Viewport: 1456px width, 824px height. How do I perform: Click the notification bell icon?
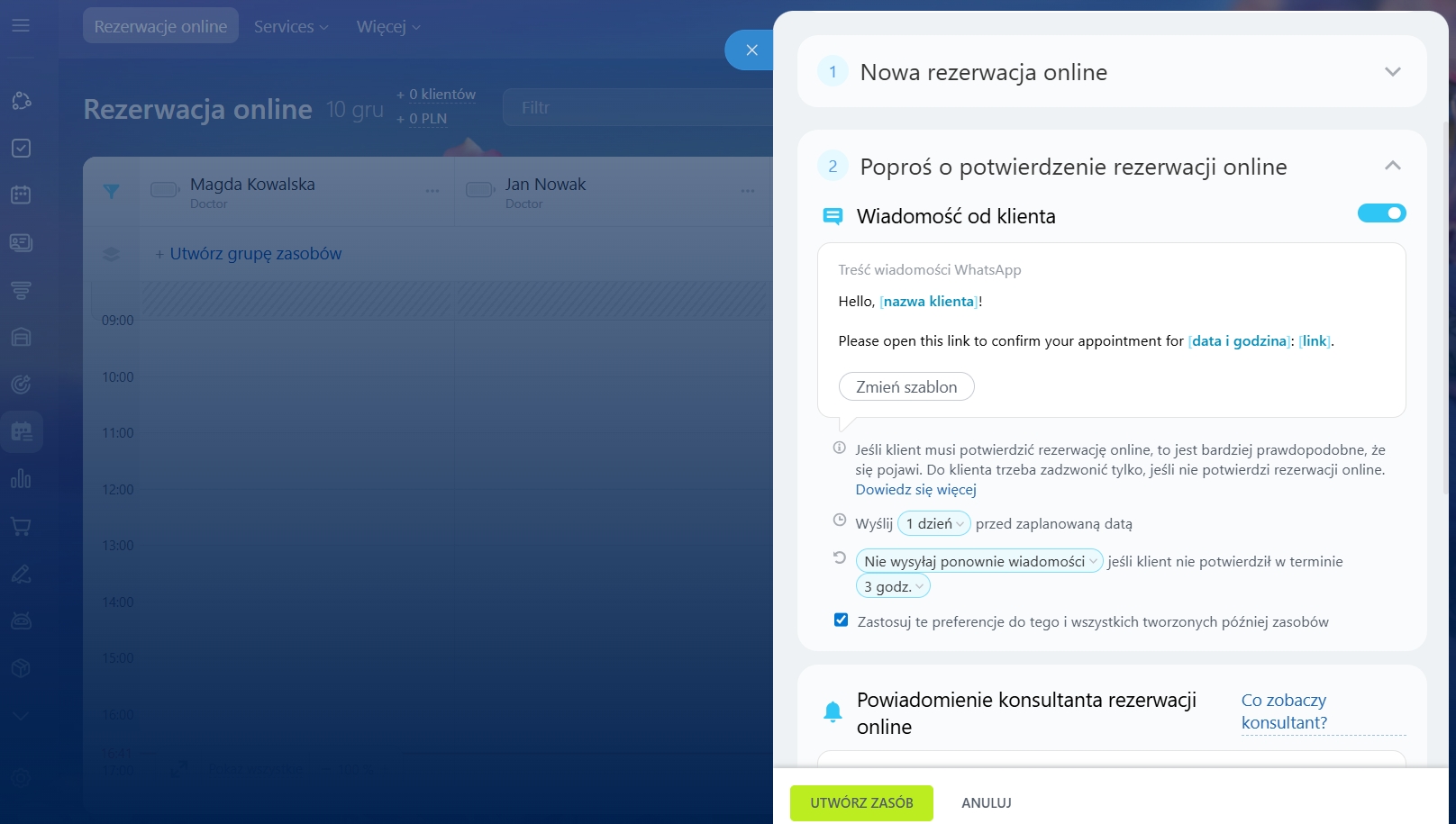point(833,711)
